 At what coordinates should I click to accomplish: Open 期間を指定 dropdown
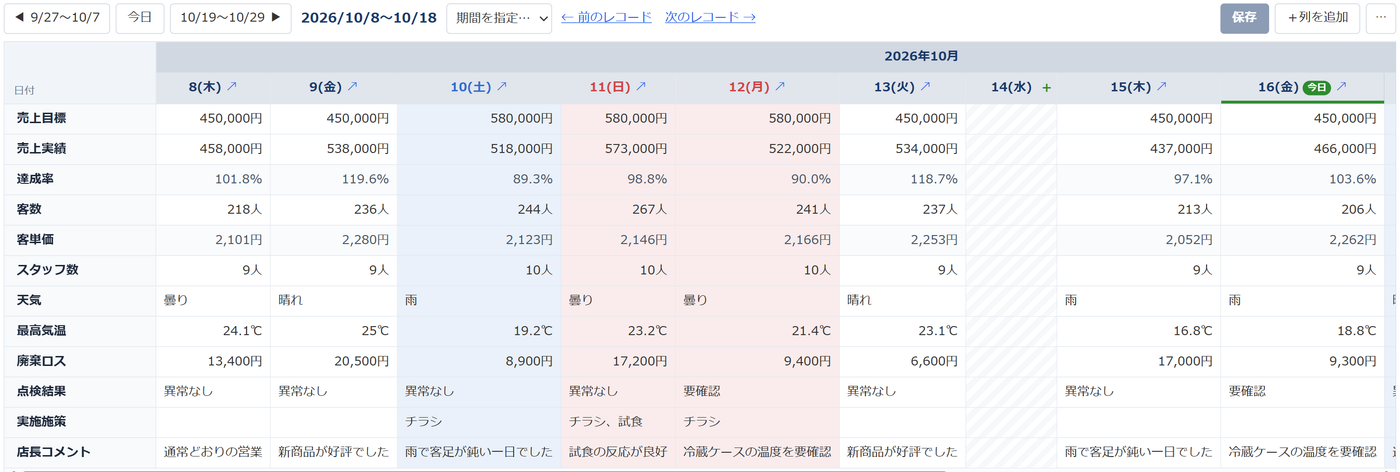[x=499, y=18]
